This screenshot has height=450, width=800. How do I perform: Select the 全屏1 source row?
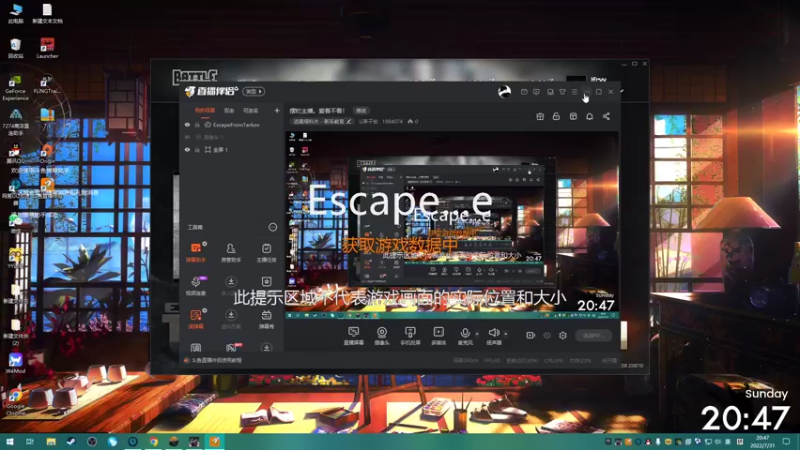click(x=231, y=149)
